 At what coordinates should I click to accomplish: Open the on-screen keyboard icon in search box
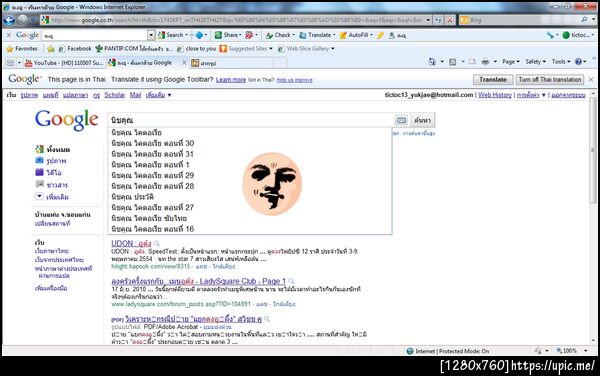point(401,120)
